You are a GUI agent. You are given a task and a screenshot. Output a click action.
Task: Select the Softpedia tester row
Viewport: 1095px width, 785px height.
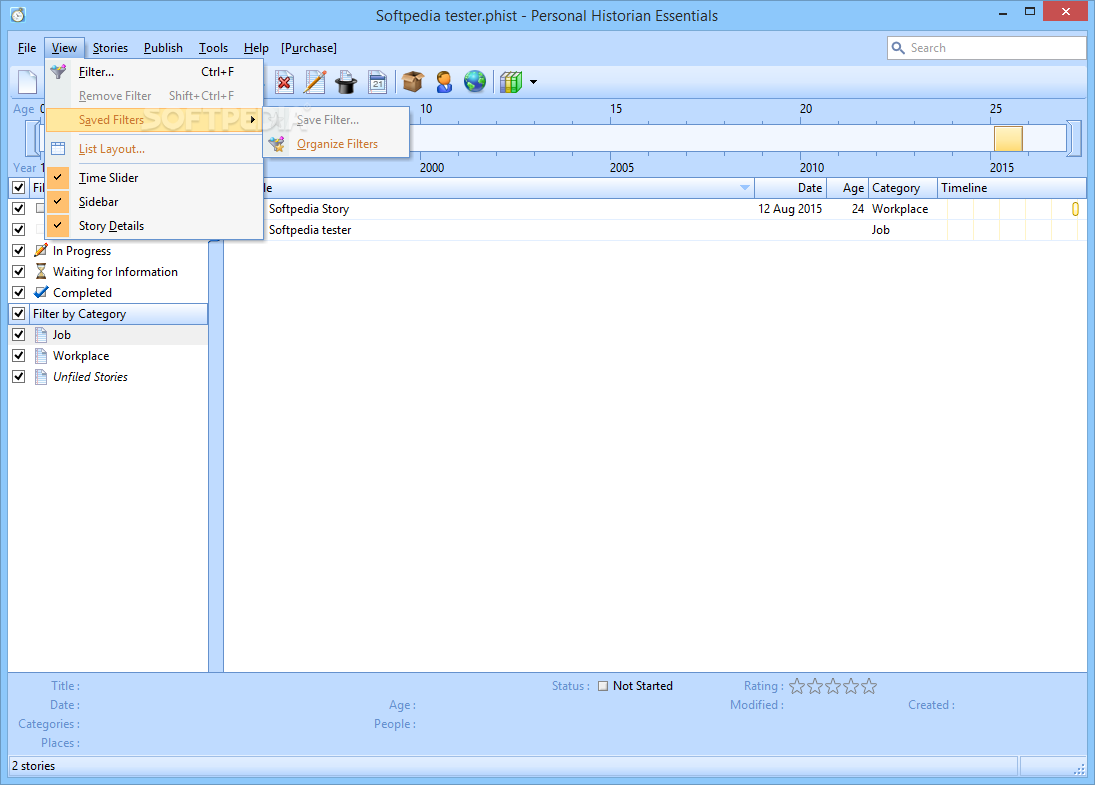[655, 230]
